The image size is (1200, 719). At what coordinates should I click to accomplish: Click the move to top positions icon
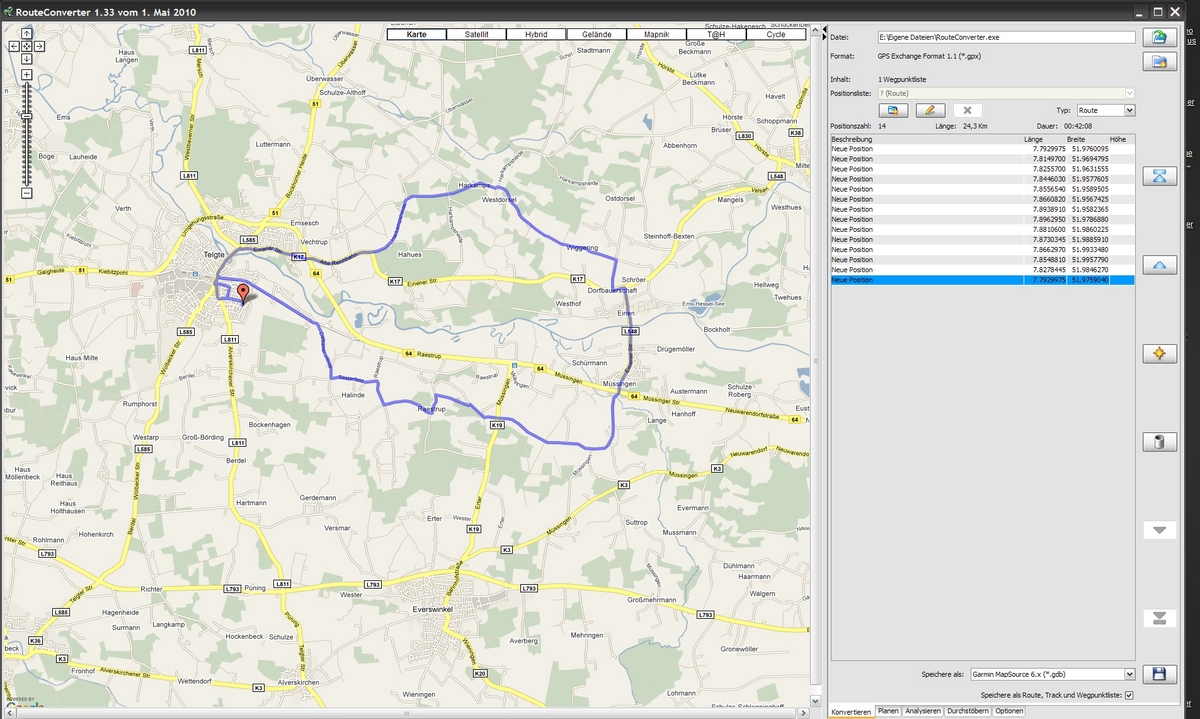pyautogui.click(x=1159, y=176)
